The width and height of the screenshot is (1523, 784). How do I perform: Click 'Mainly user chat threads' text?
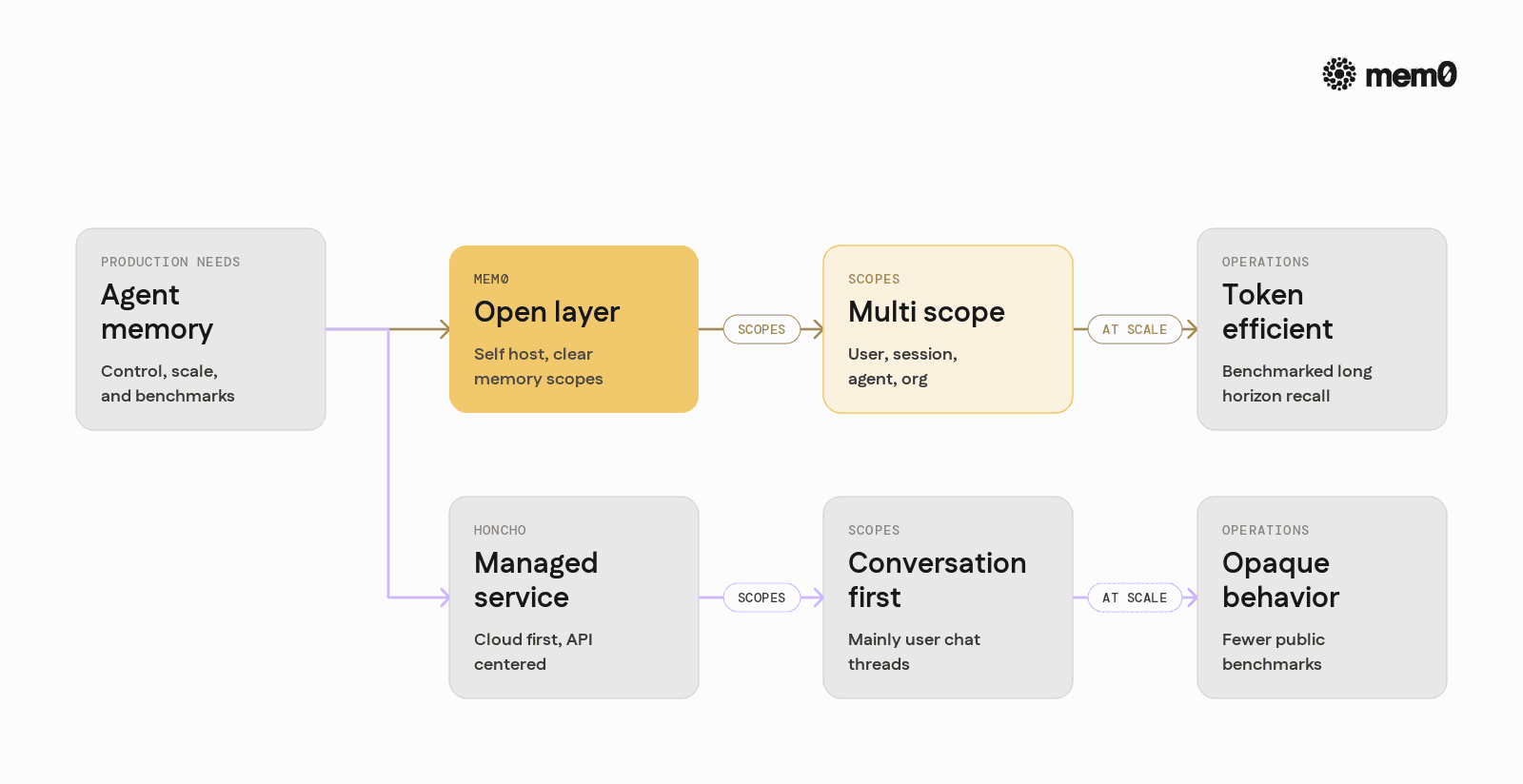tap(914, 652)
